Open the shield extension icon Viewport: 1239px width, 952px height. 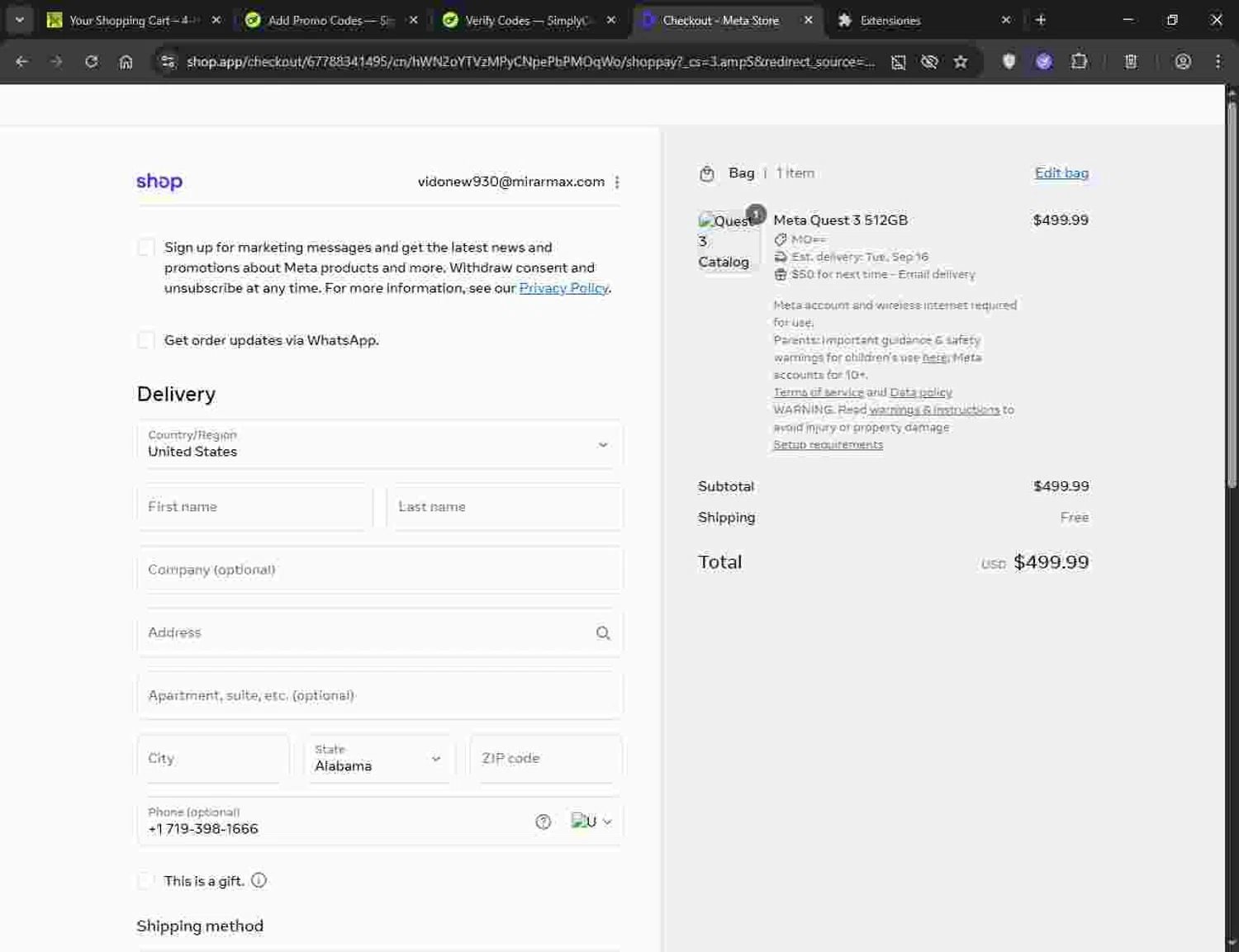(x=1009, y=61)
